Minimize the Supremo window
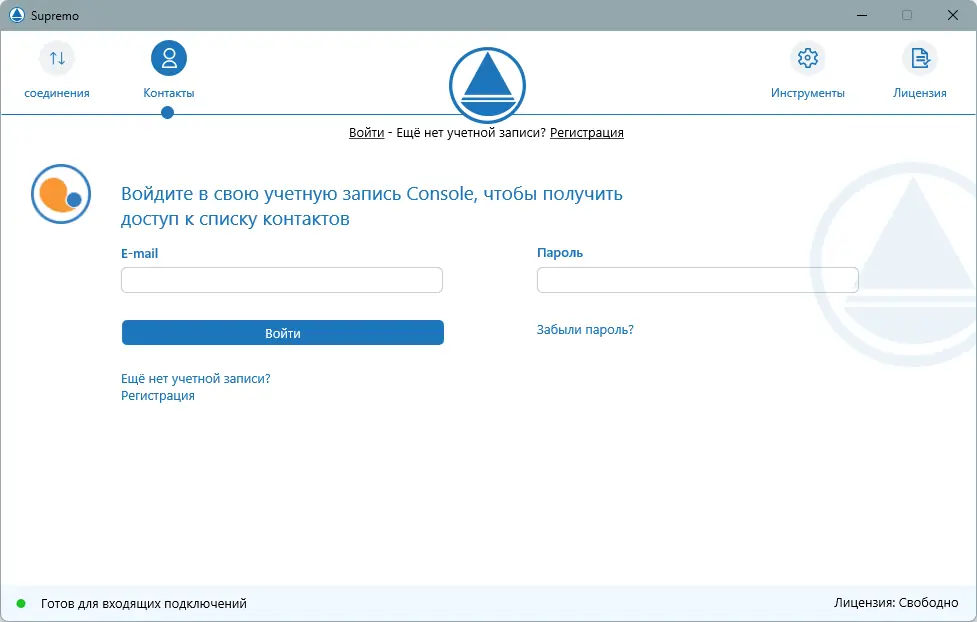 pos(862,15)
